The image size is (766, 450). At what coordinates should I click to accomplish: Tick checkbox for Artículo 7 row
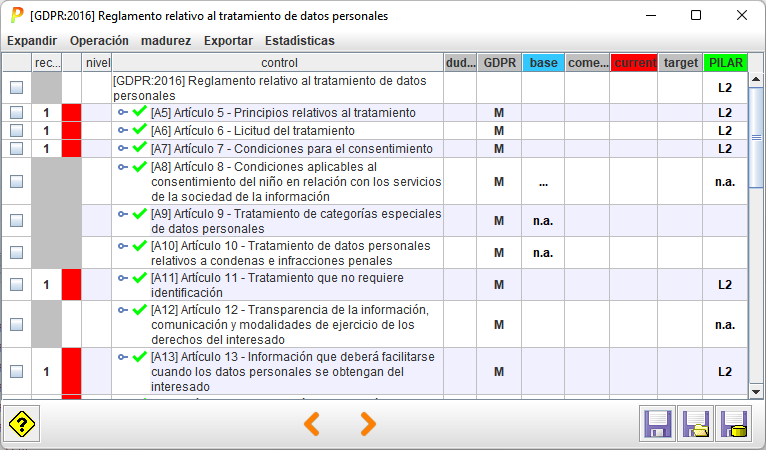click(17, 149)
